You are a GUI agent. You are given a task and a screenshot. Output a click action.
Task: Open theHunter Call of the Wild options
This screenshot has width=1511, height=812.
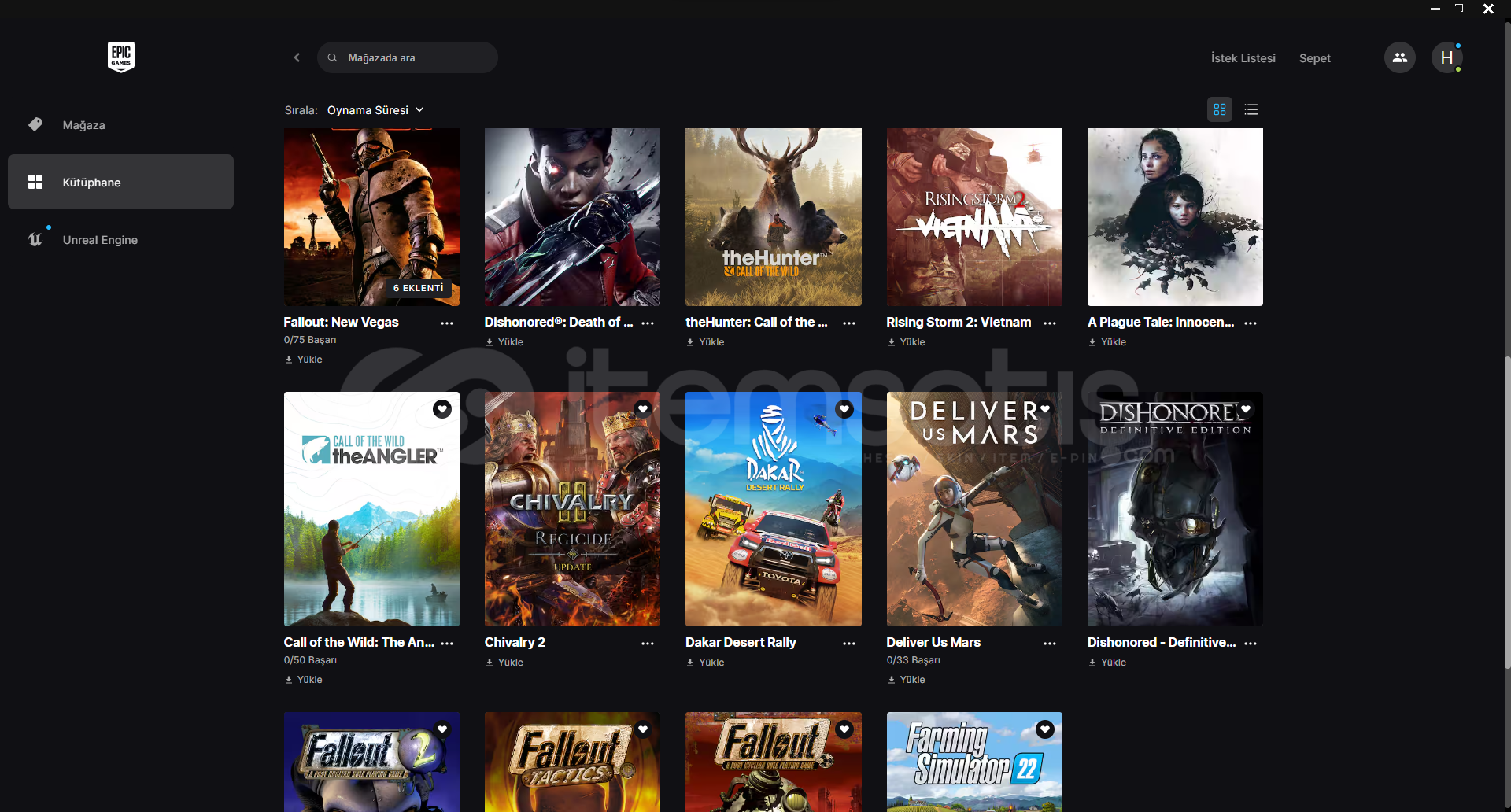[849, 323]
